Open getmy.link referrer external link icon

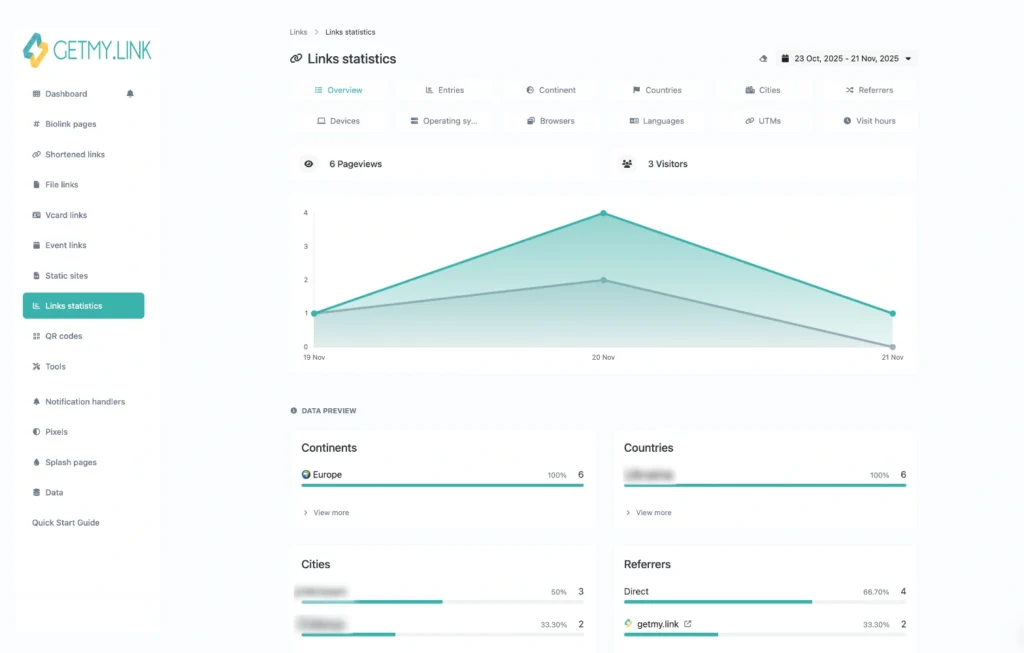coord(688,624)
